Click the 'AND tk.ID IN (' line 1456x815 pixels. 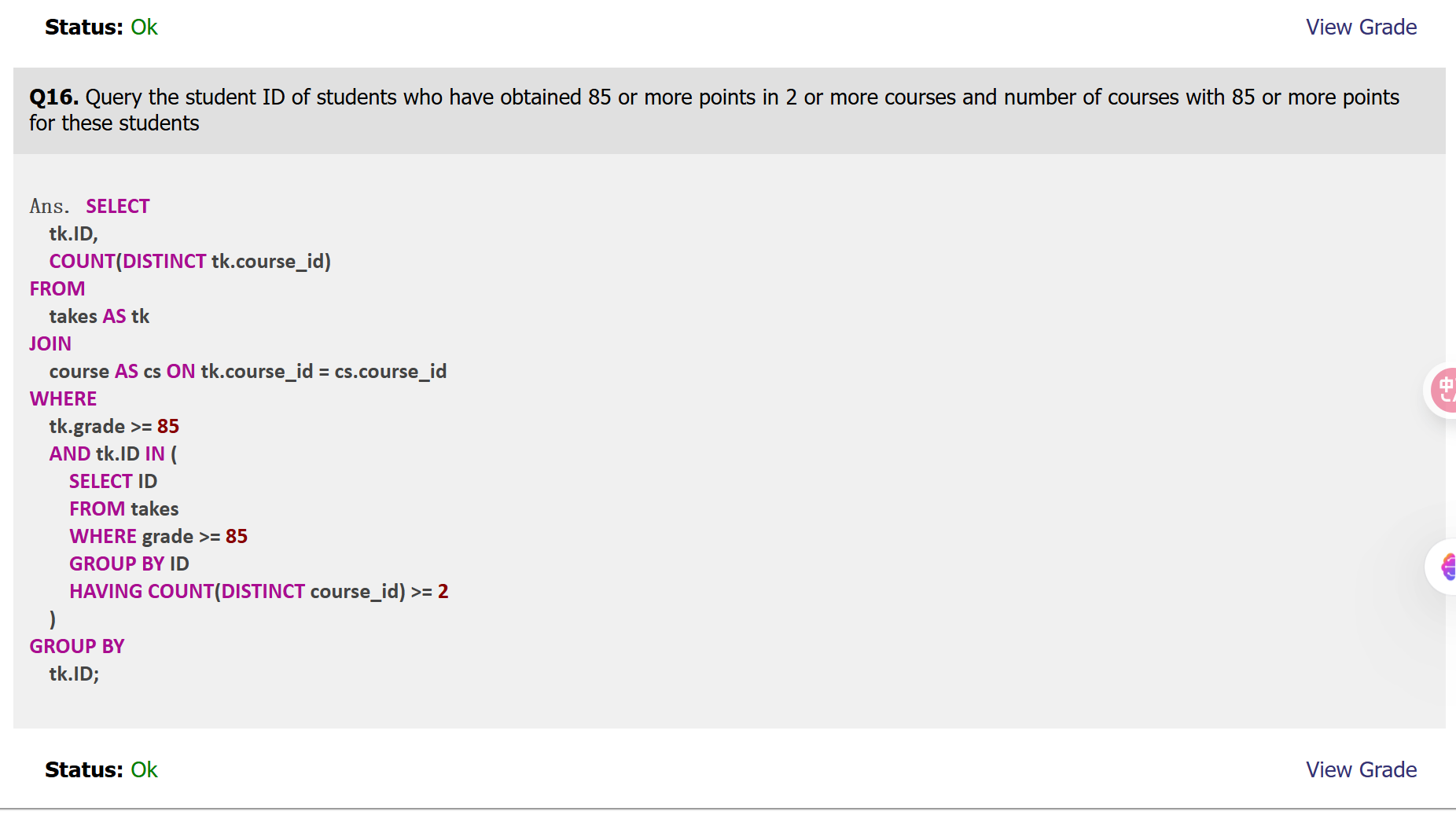(113, 453)
